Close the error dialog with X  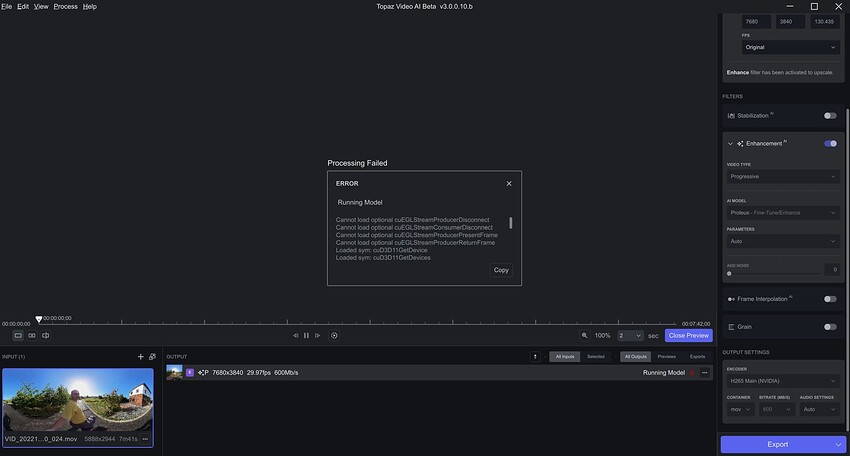pyautogui.click(x=509, y=184)
